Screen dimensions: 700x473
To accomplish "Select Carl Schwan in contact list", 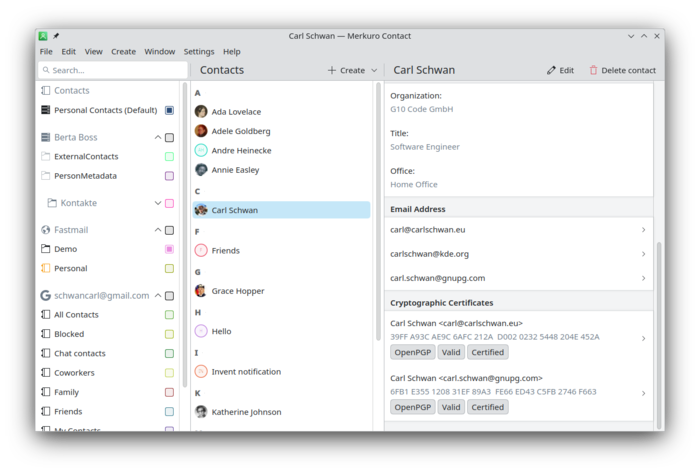I will tap(281, 210).
